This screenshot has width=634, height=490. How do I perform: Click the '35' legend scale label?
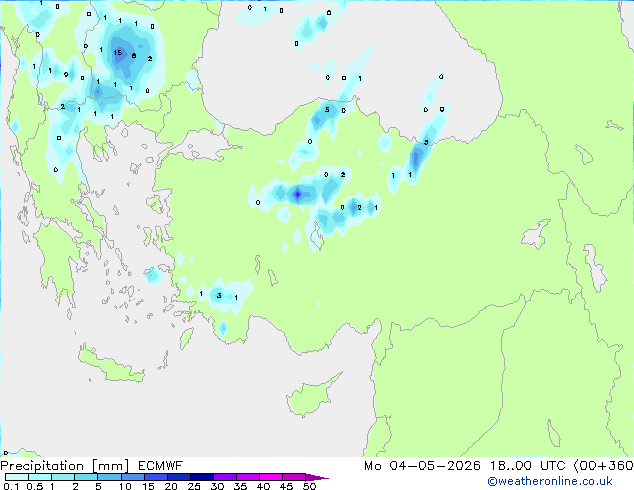pyautogui.click(x=240, y=486)
